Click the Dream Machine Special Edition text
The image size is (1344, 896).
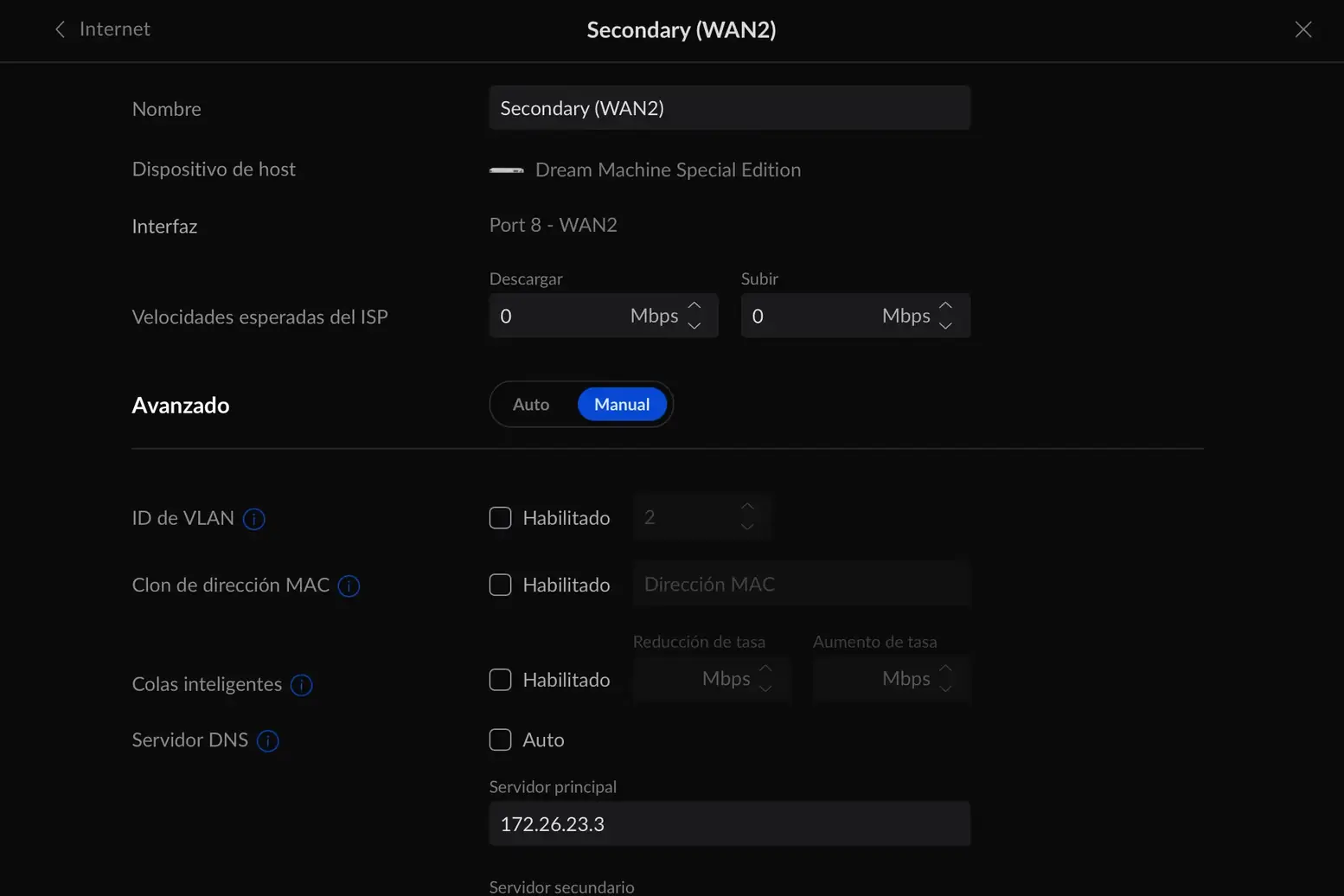(668, 170)
